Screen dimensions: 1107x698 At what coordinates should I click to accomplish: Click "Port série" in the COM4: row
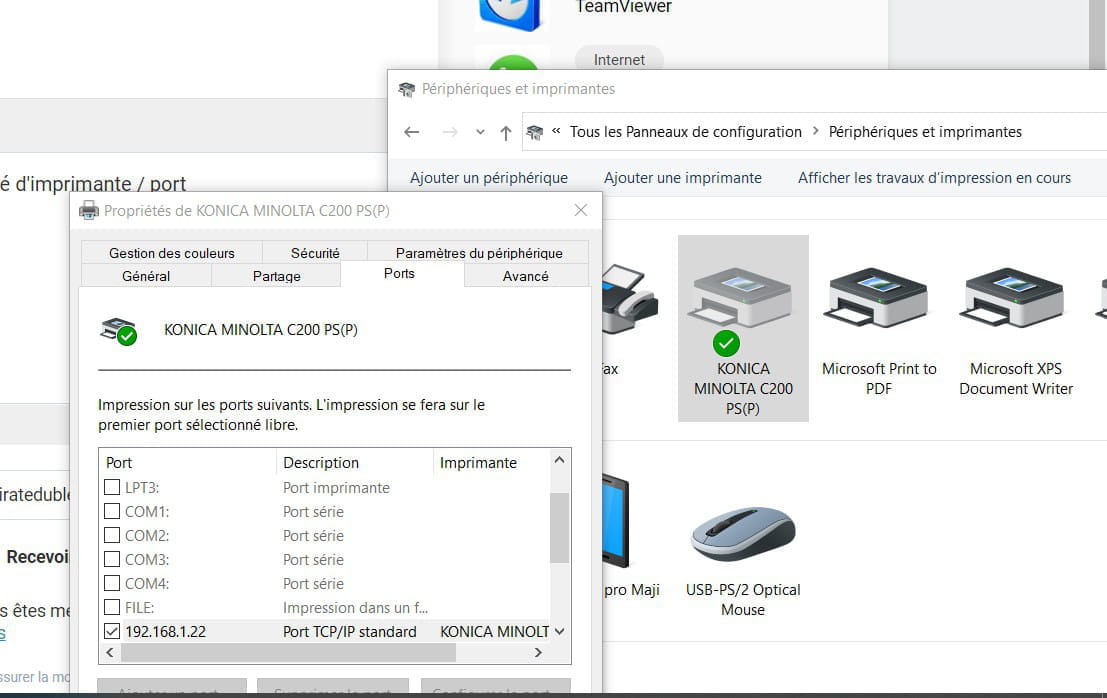click(313, 584)
